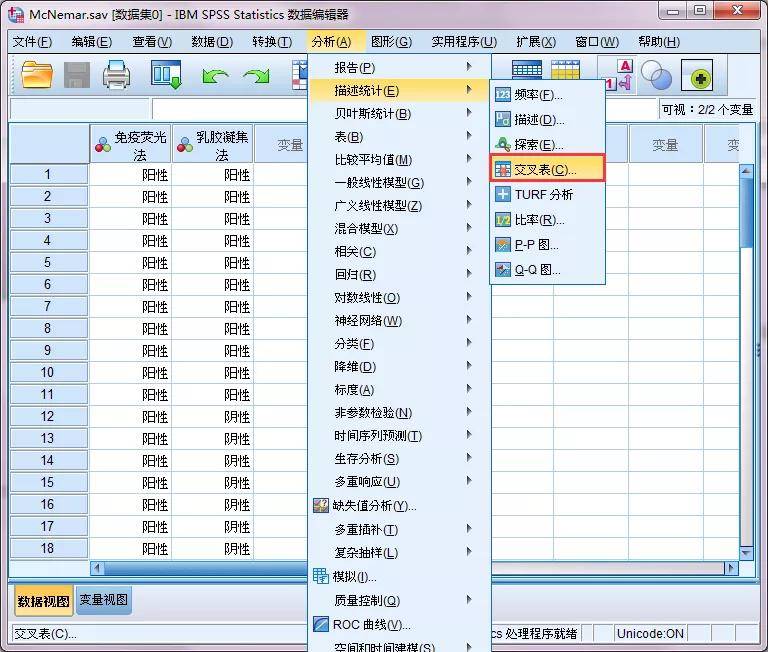The image size is (768, 652).
Task: Click the Save disk icon
Action: [x=77, y=75]
